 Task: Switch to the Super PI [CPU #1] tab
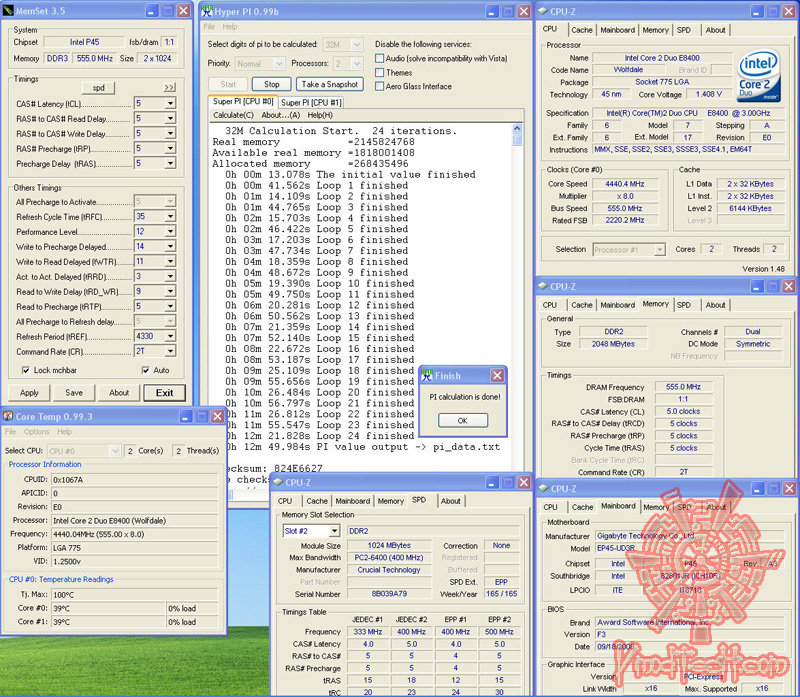click(311, 101)
